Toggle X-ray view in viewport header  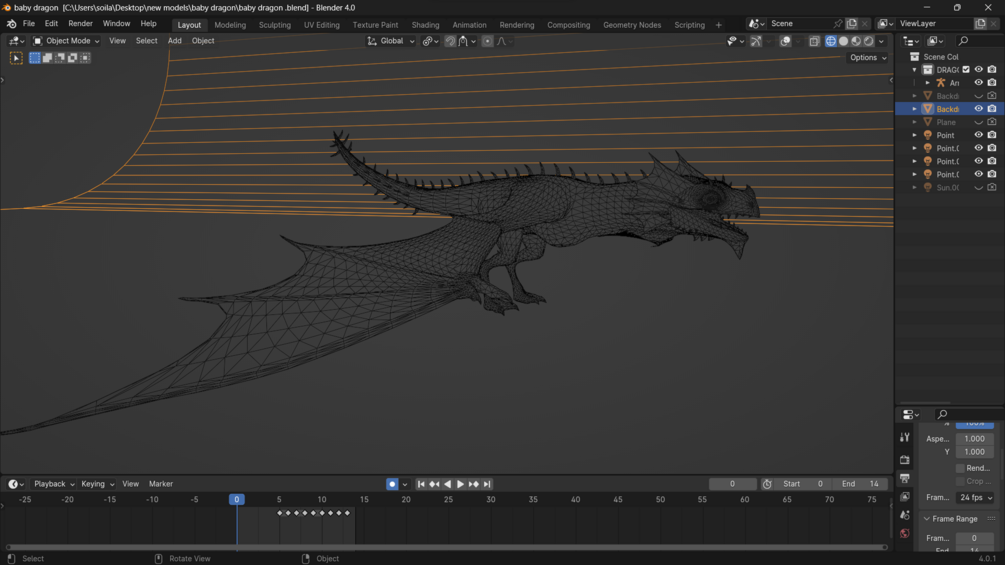[x=814, y=41]
